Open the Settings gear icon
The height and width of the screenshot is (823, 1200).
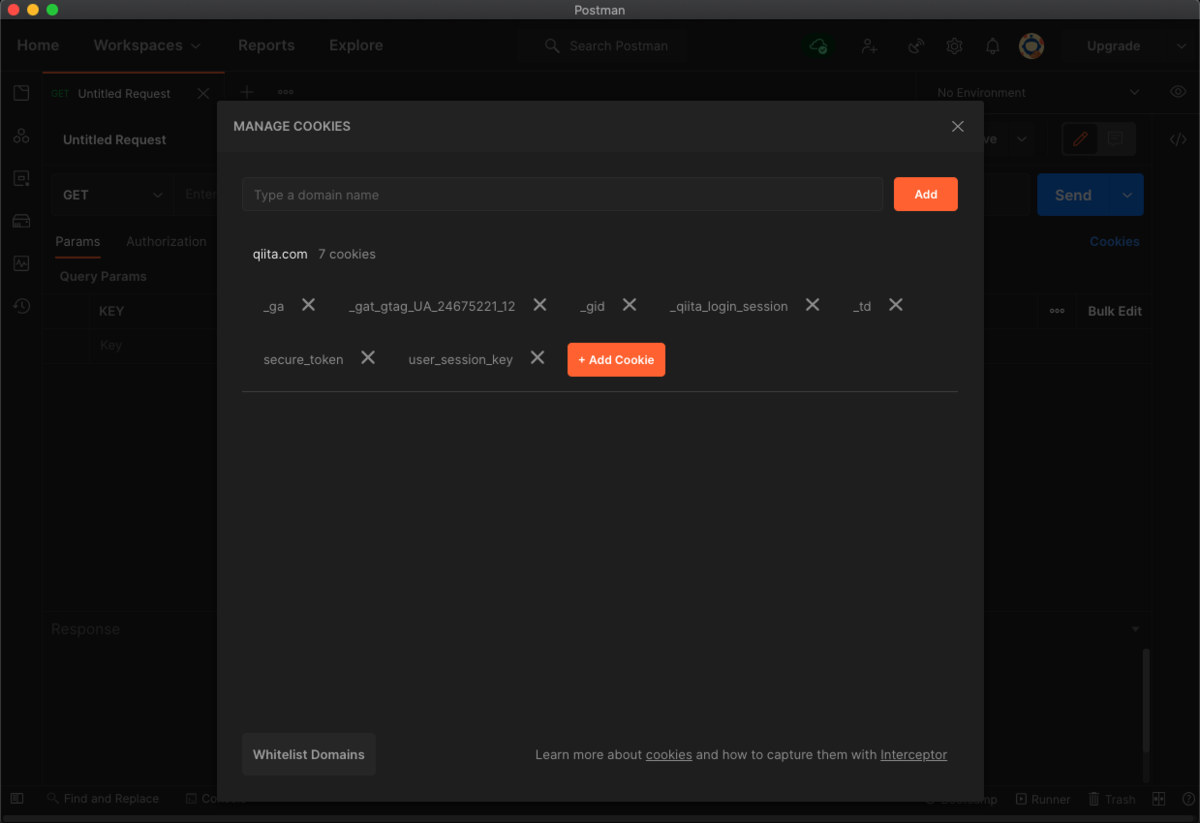[x=954, y=46]
